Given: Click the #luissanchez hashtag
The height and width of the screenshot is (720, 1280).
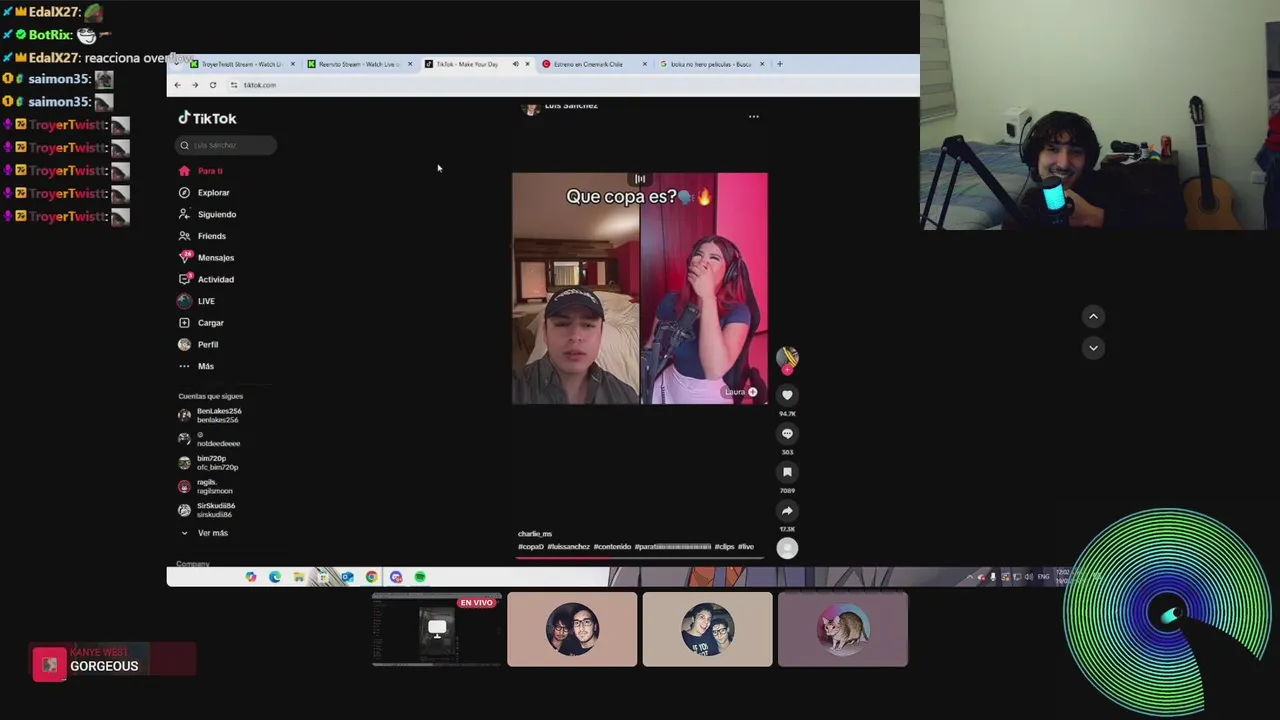Looking at the screenshot, I should [569, 547].
